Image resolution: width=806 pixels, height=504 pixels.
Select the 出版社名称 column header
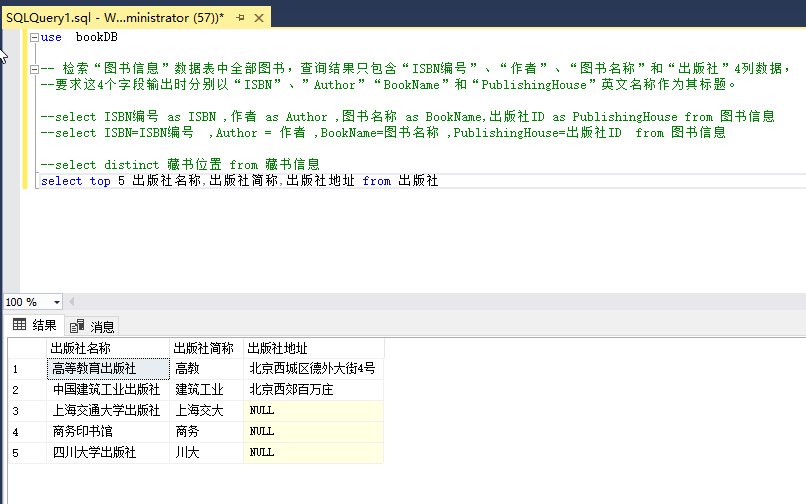[x=108, y=348]
